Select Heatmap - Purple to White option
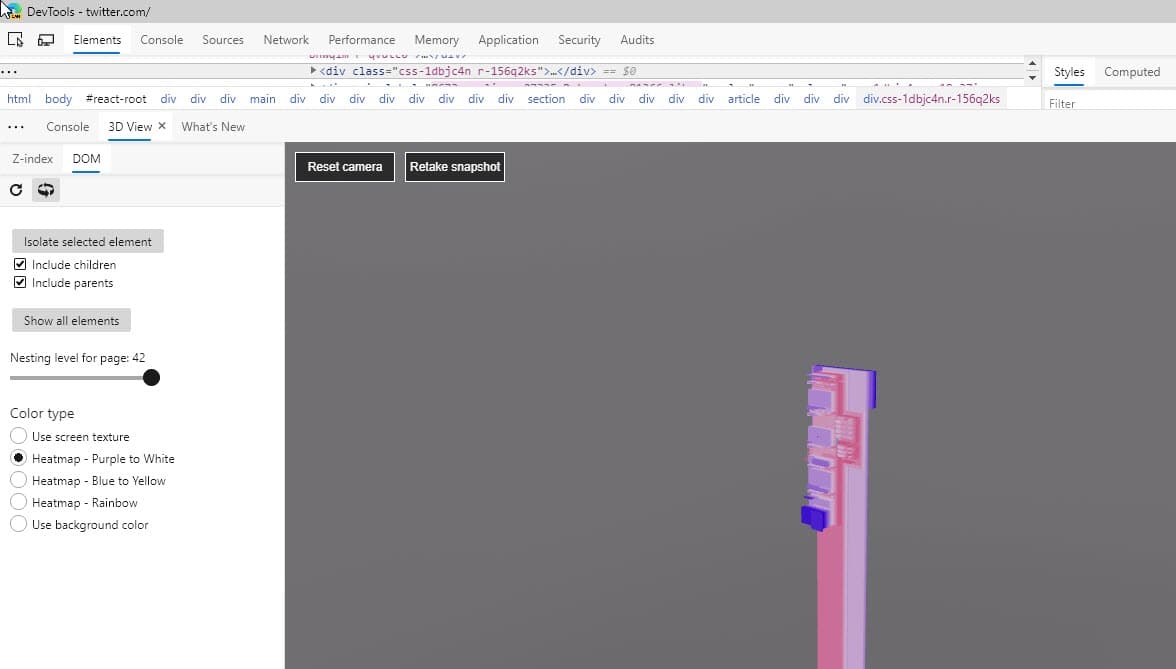 [19, 458]
